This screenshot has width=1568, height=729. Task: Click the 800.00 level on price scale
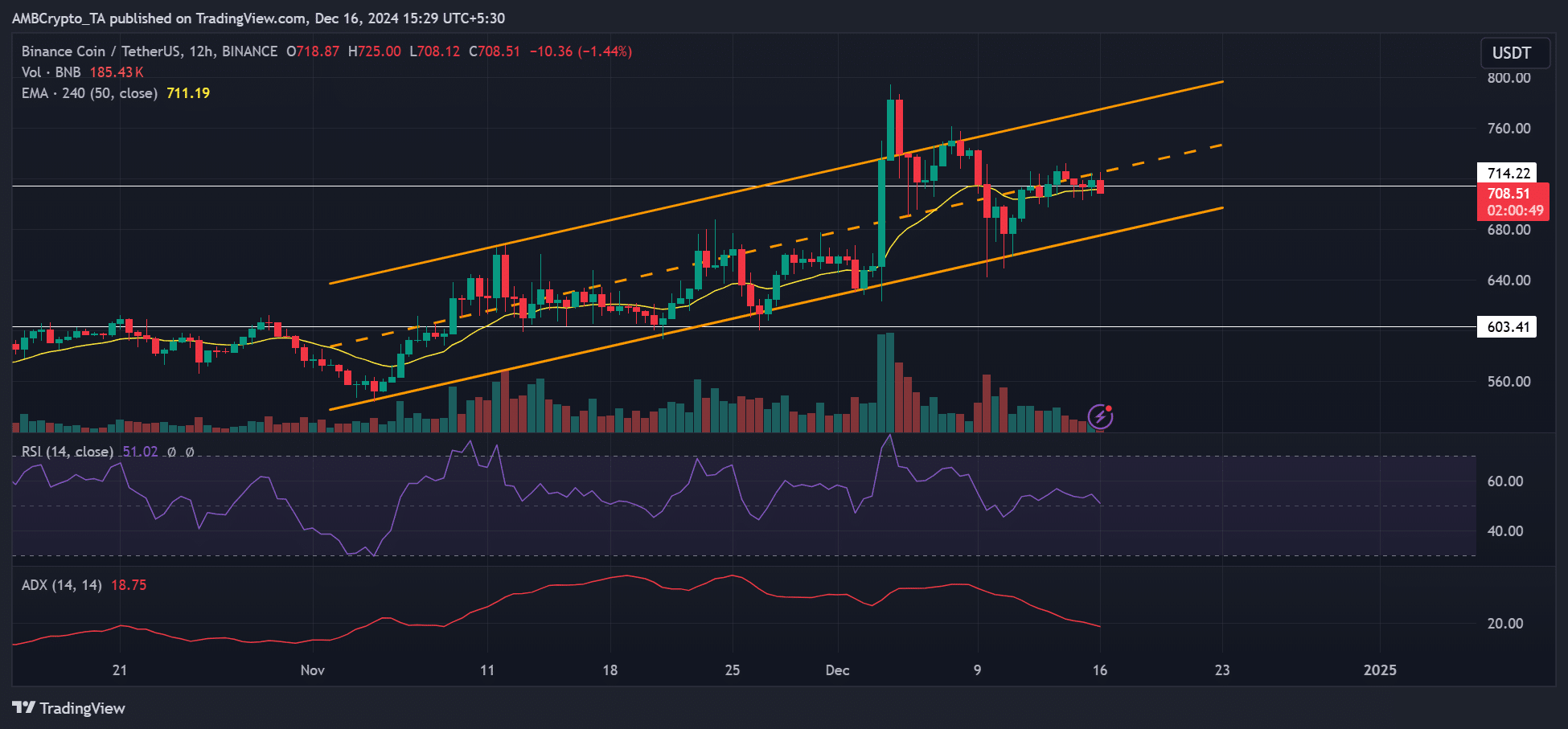tap(1508, 78)
